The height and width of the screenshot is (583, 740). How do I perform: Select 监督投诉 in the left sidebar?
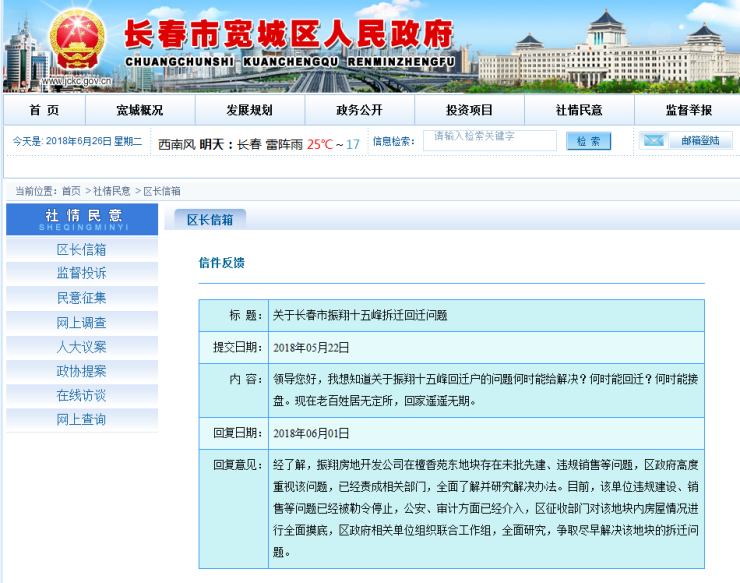pyautogui.click(x=82, y=273)
